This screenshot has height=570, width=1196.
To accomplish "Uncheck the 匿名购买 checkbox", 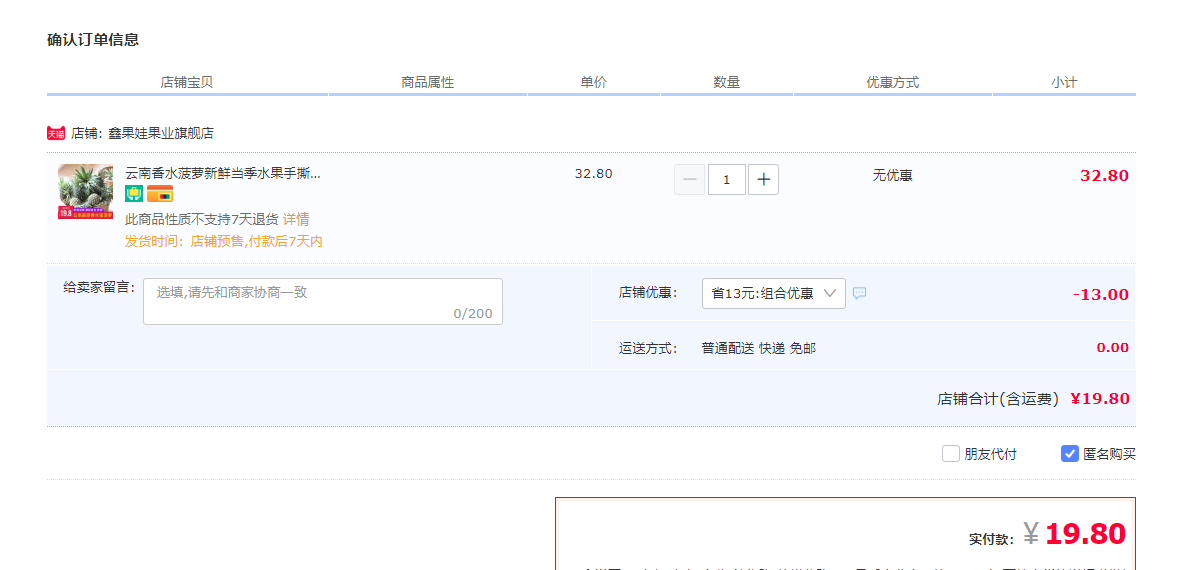I will 1069,454.
